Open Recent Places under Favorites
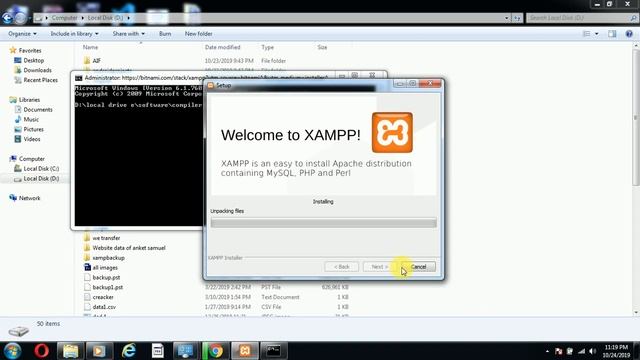The height and width of the screenshot is (360, 640). pyautogui.click(x=40, y=80)
